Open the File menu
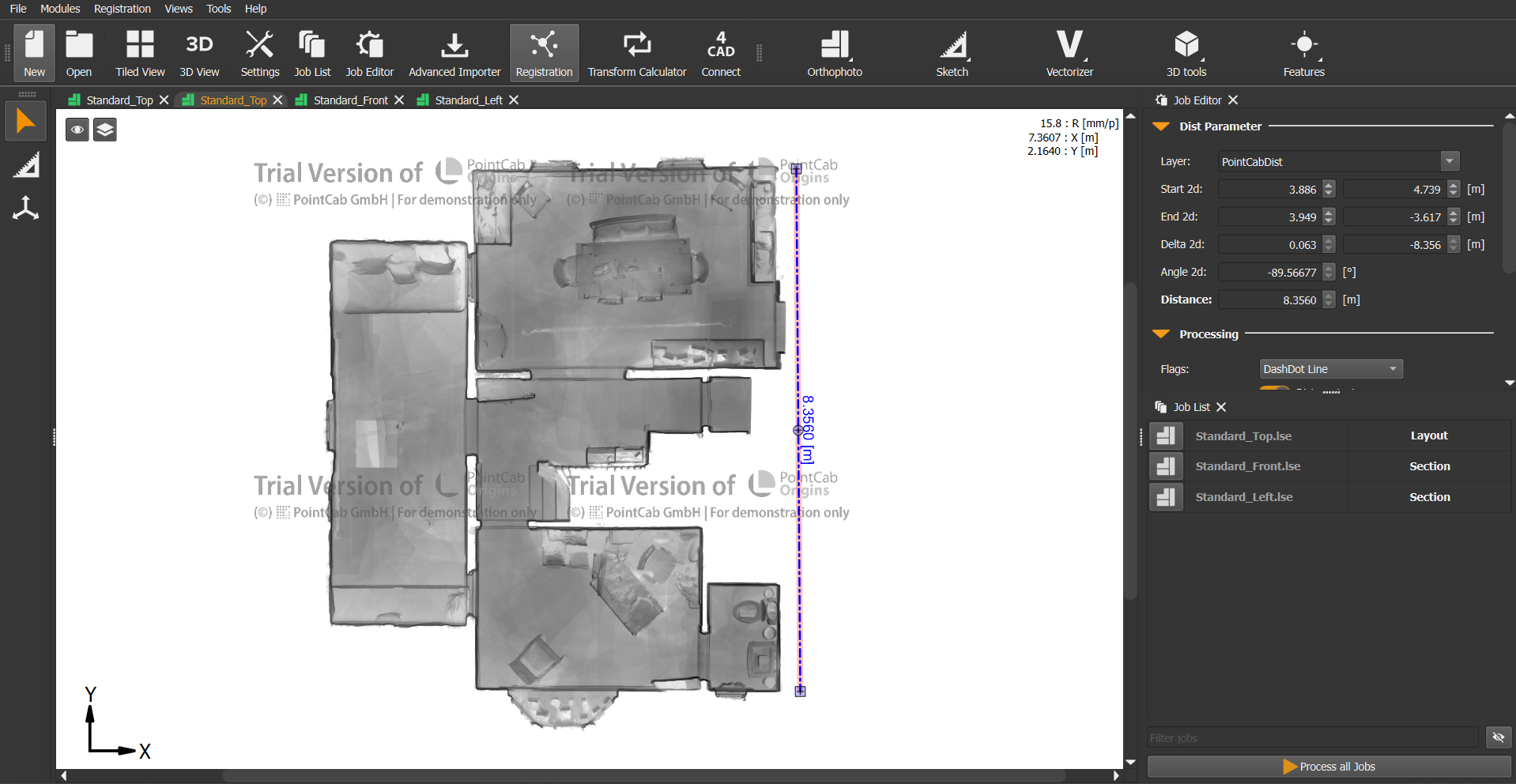 click(x=18, y=9)
